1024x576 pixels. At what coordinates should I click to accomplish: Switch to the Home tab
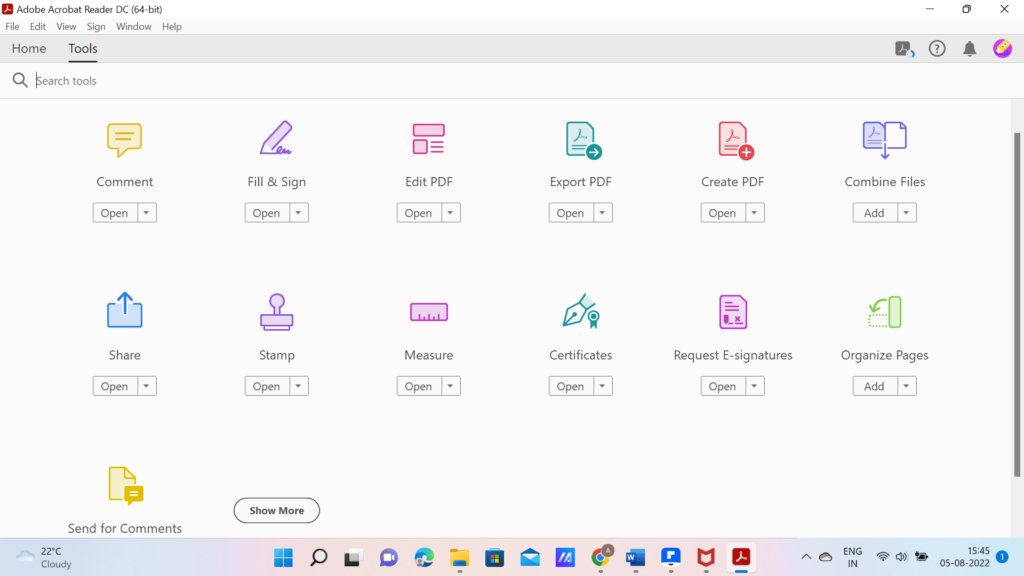[x=29, y=48]
